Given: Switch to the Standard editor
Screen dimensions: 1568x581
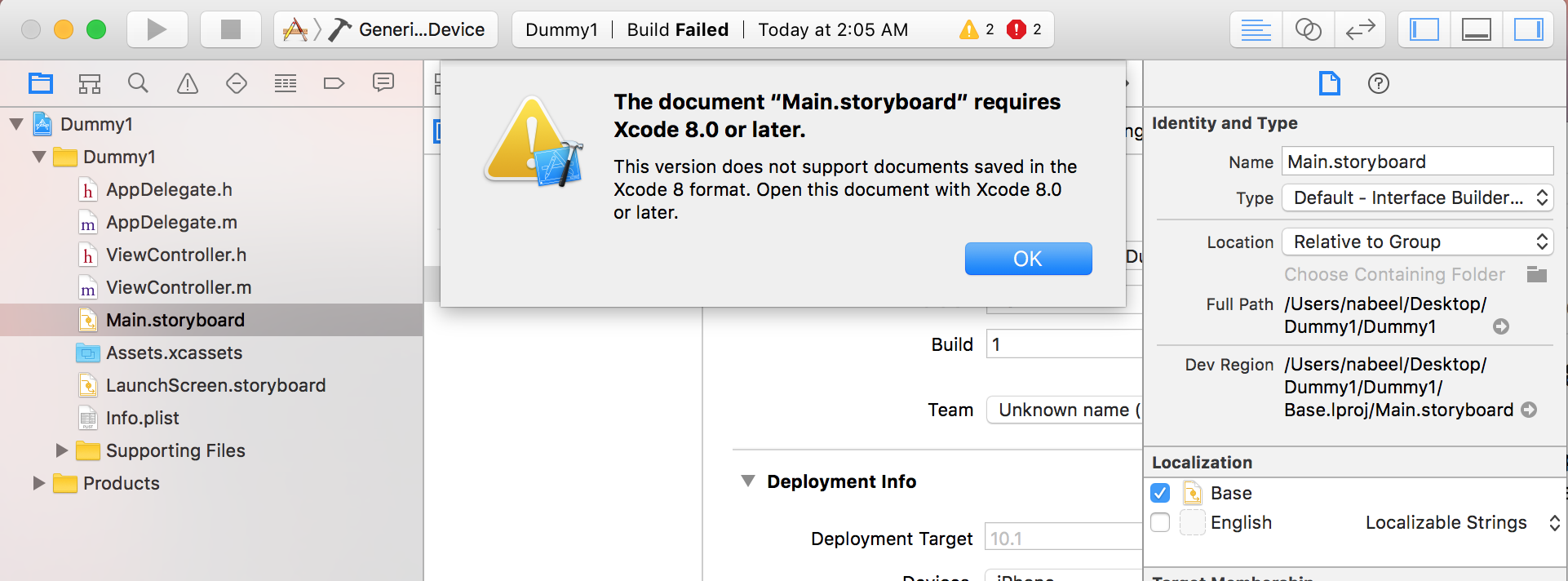Looking at the screenshot, I should [x=1256, y=30].
